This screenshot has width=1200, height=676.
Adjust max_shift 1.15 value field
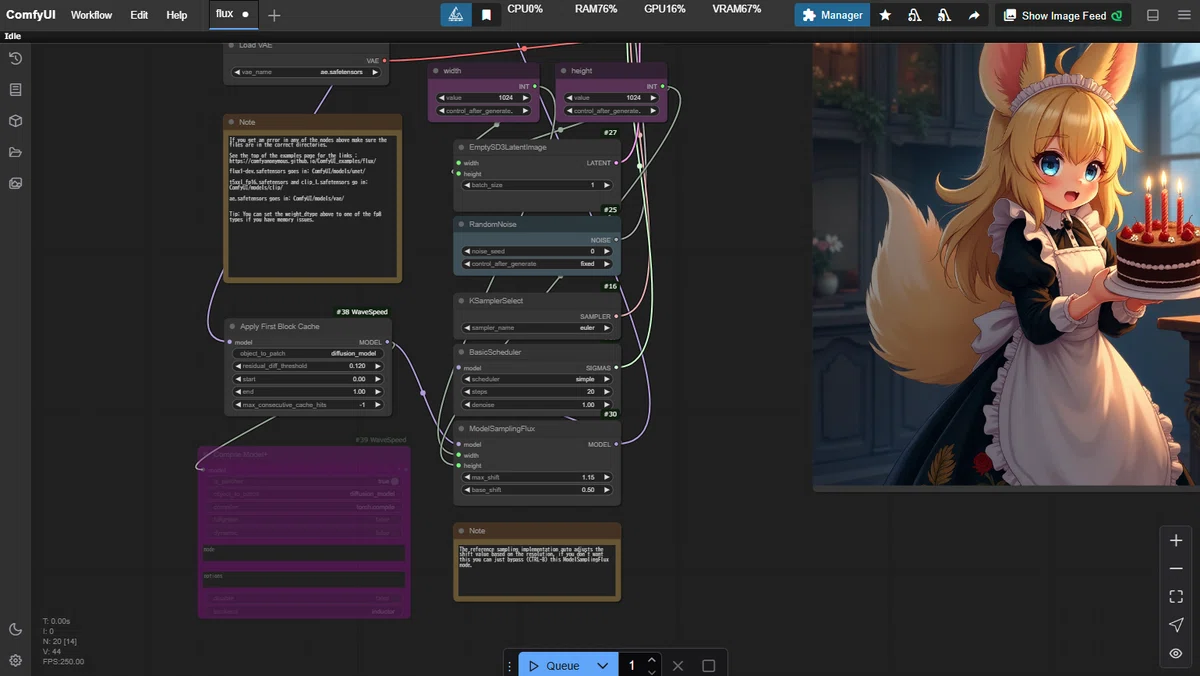coord(537,477)
